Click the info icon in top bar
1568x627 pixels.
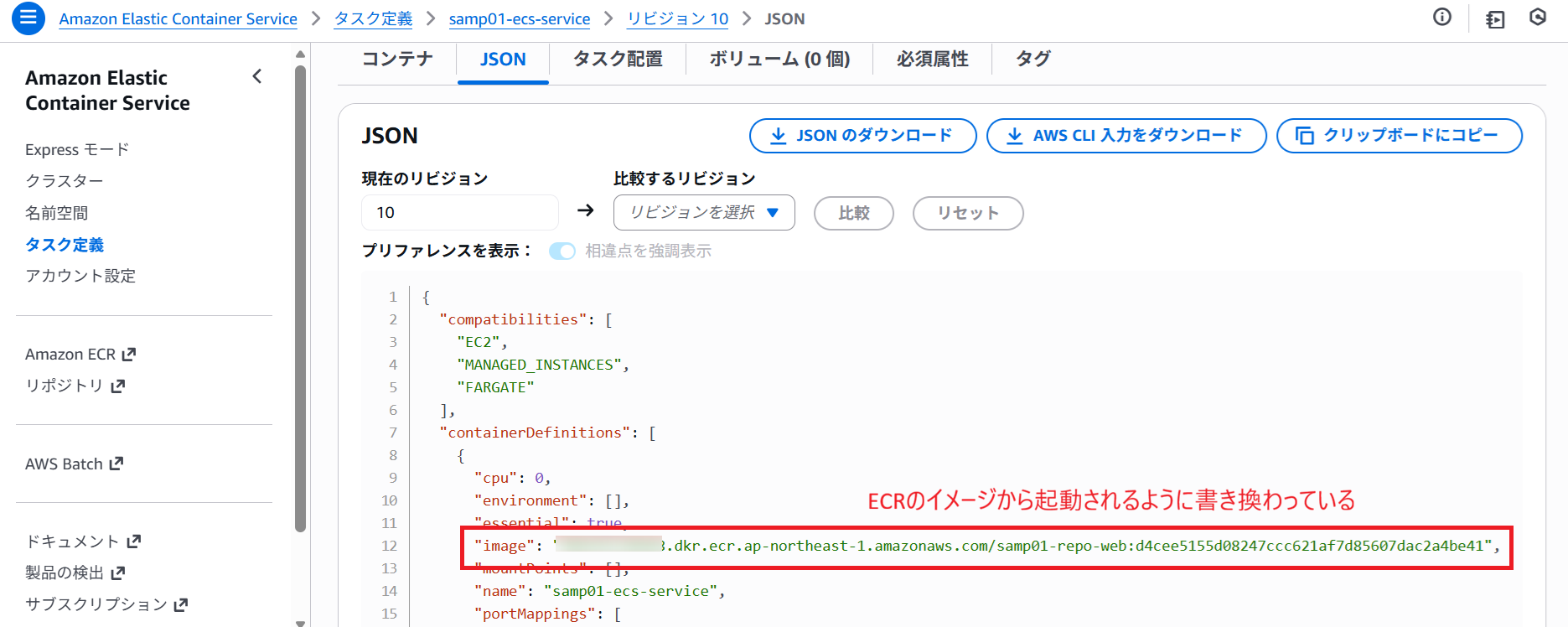point(1442,18)
